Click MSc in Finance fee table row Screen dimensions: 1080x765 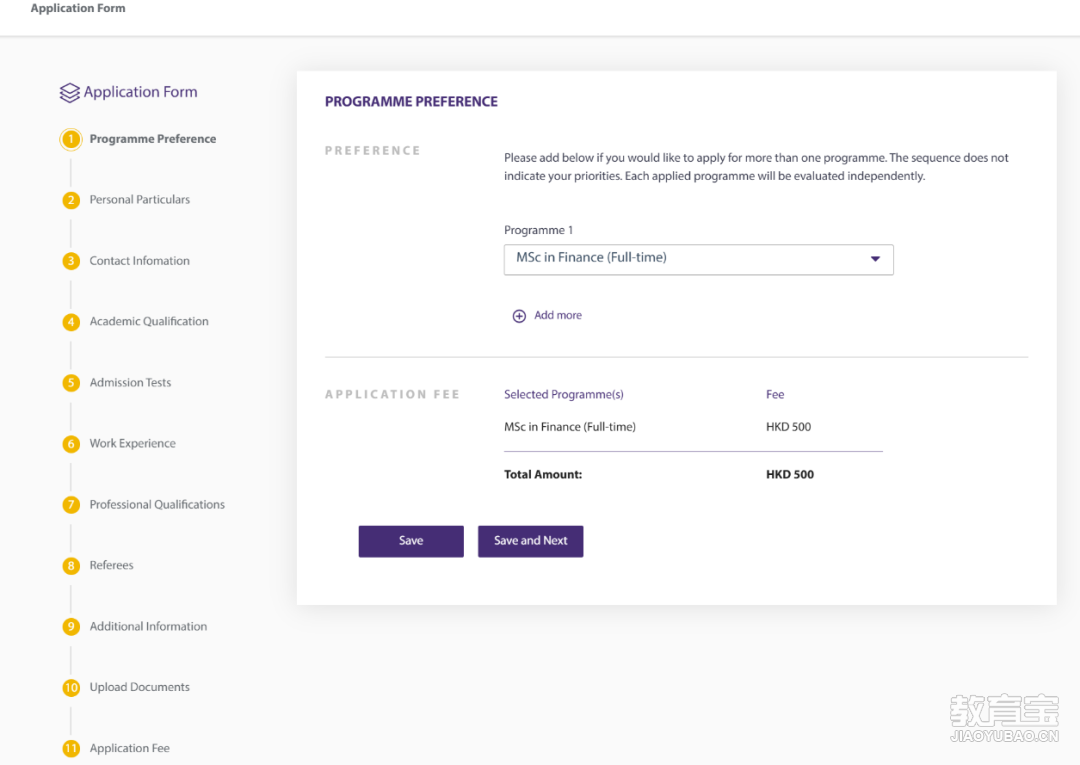point(693,427)
